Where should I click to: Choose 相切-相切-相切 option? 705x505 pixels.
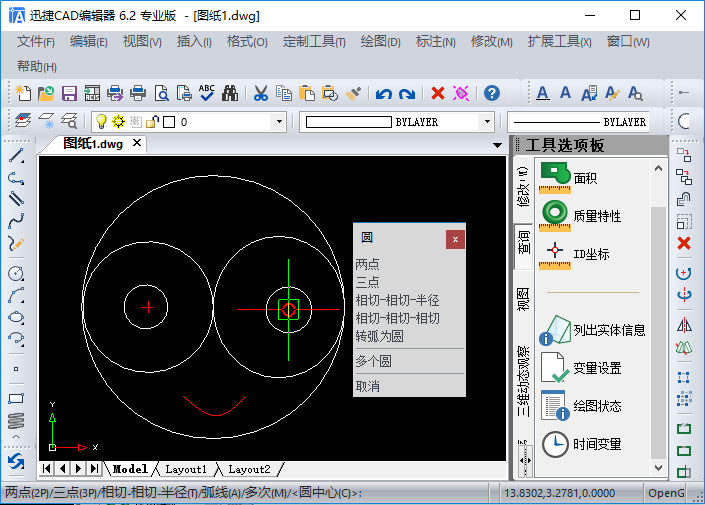point(397,318)
